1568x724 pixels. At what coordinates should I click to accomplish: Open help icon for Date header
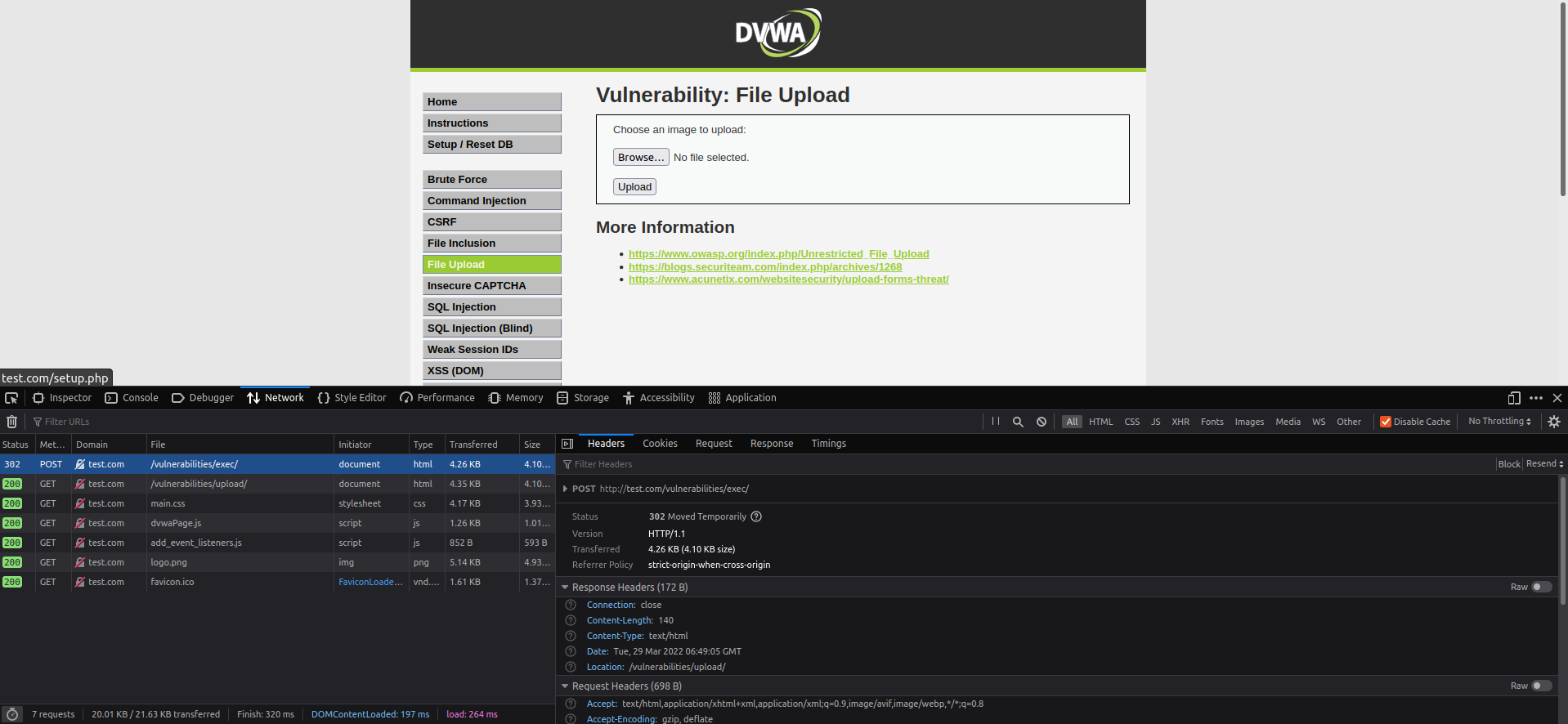(571, 651)
